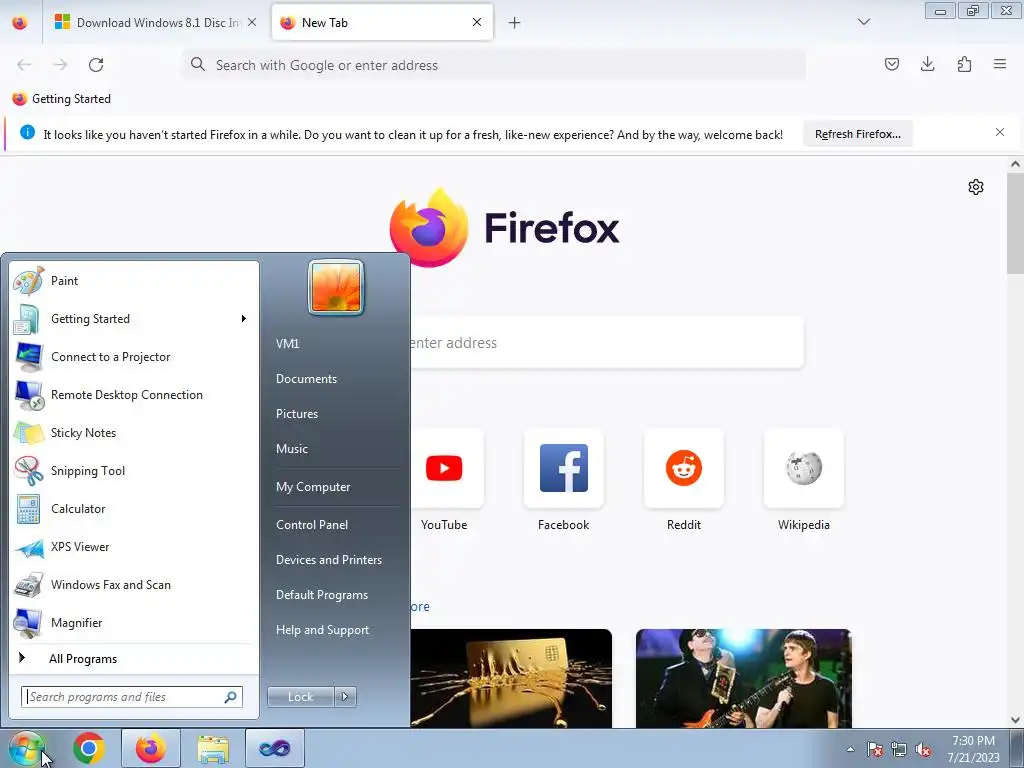Screen dimensions: 1024x768
Task: Open the musicians concert story
Action: coord(744,679)
